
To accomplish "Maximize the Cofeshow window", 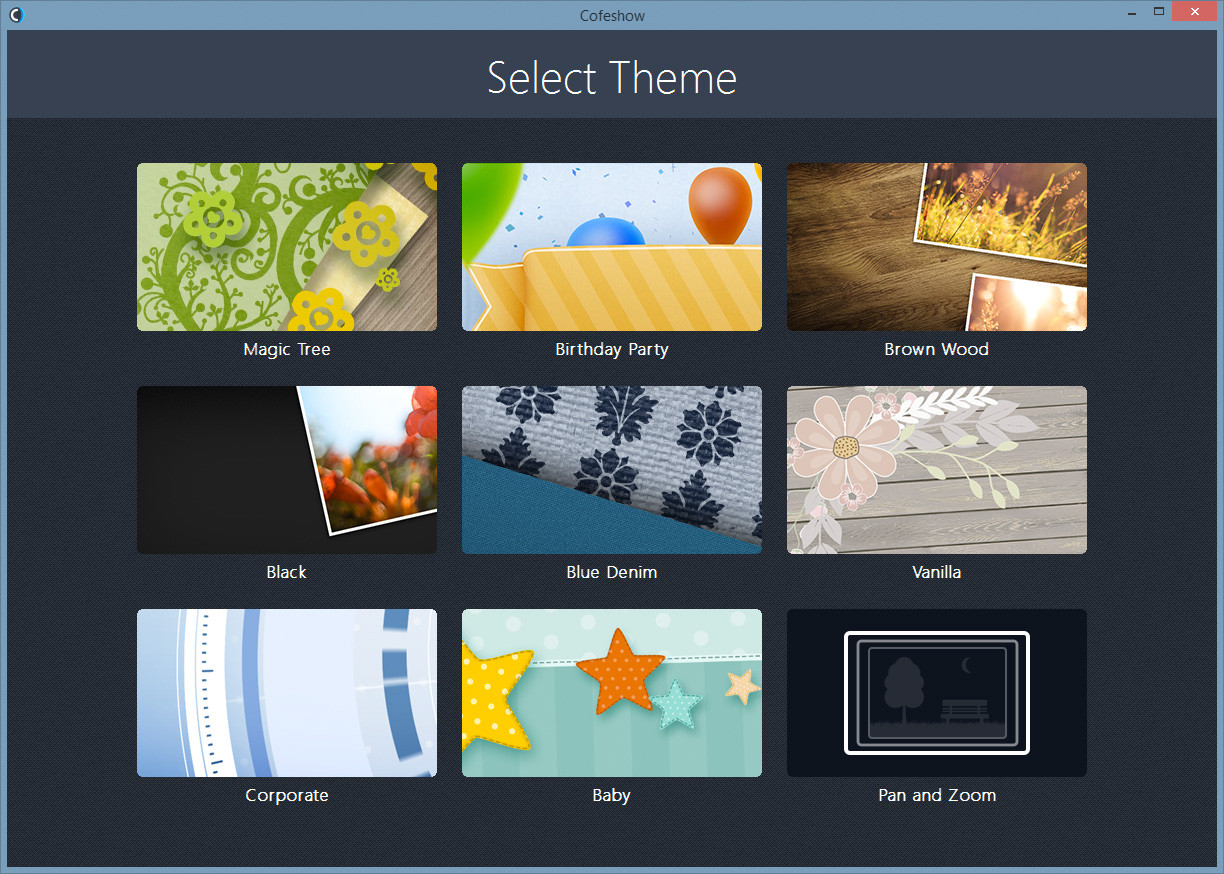I will click(x=1159, y=12).
